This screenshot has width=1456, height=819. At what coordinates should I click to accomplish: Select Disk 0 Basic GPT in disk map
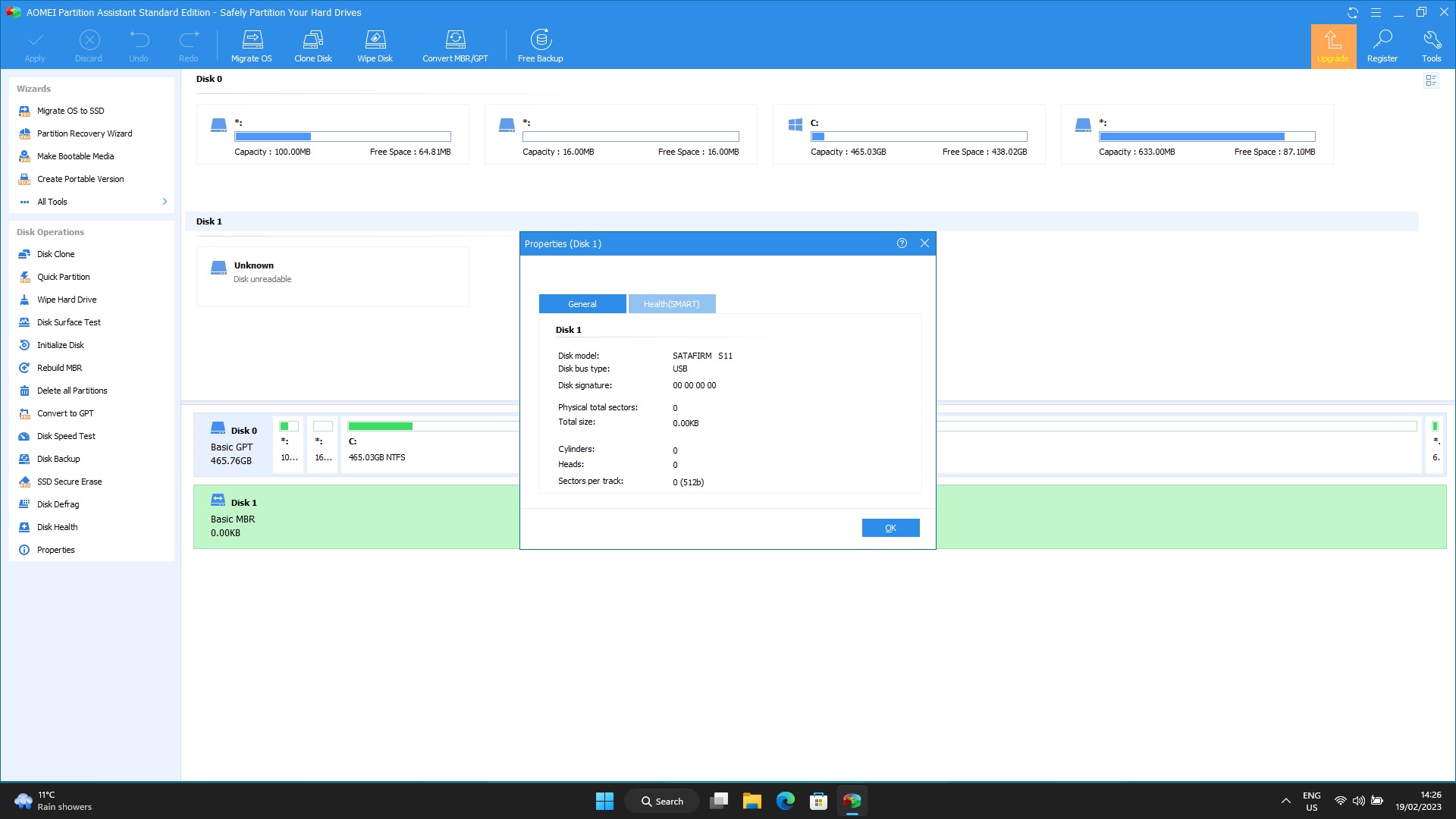[233, 444]
